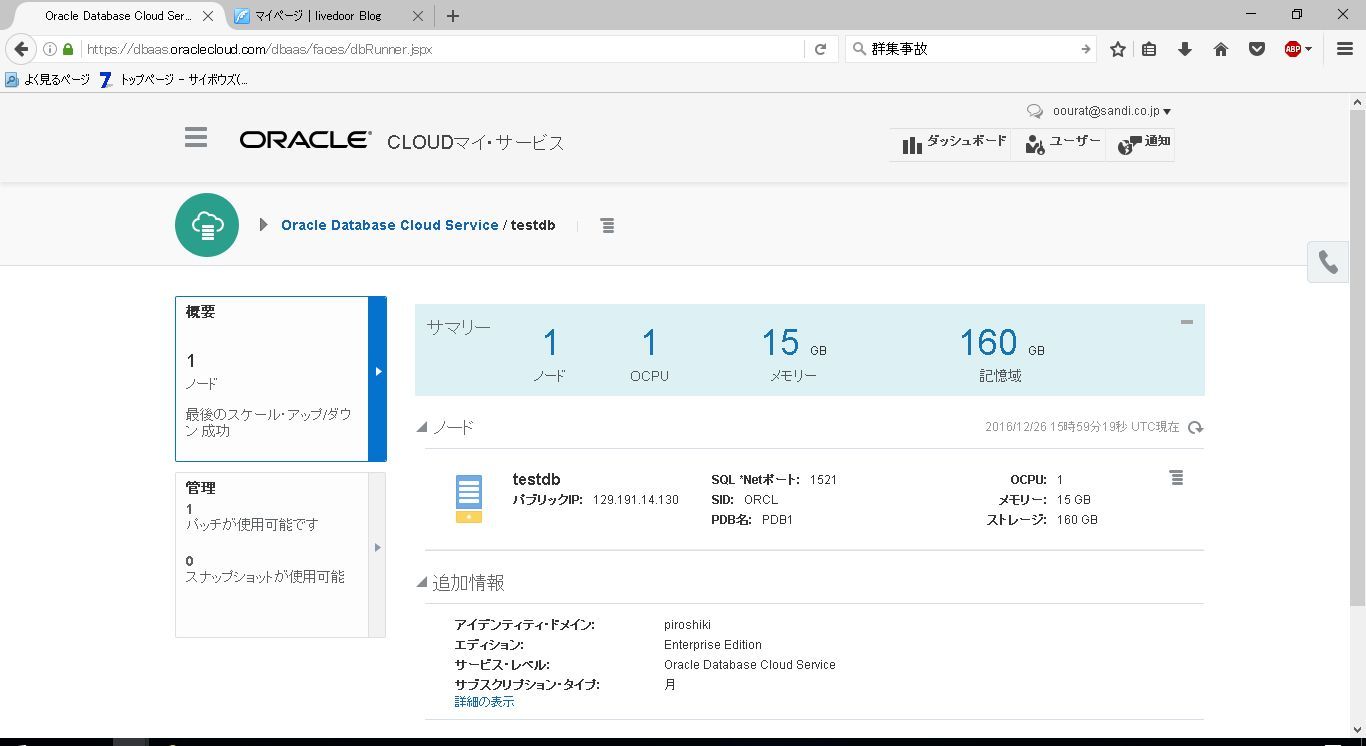Click the piroshiki identity domain value
This screenshot has width=1366, height=746.
point(687,625)
